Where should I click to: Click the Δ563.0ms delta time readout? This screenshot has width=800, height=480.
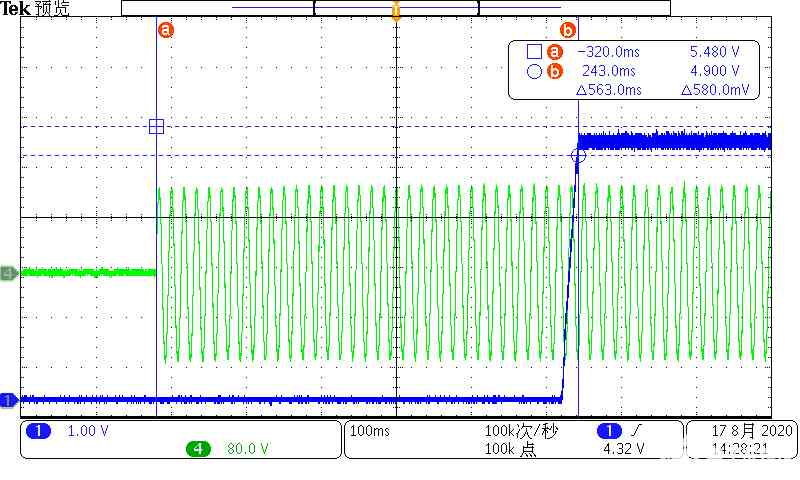[609, 90]
